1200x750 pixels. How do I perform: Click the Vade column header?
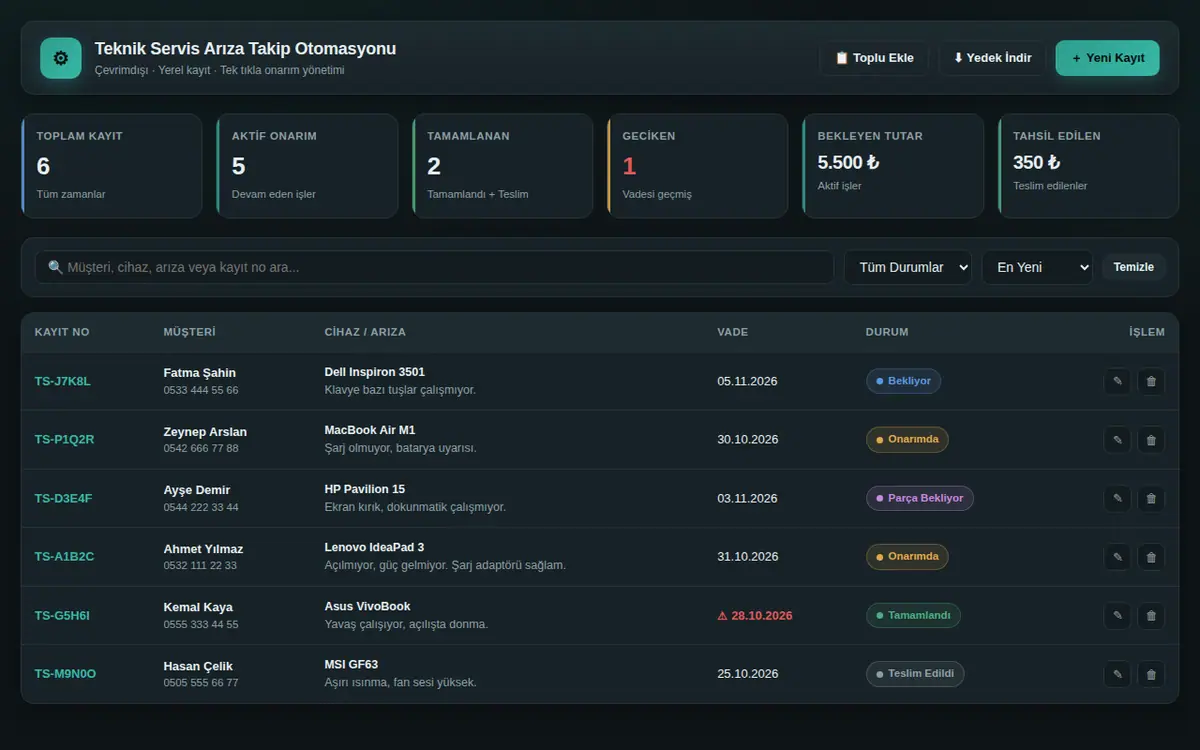click(733, 332)
